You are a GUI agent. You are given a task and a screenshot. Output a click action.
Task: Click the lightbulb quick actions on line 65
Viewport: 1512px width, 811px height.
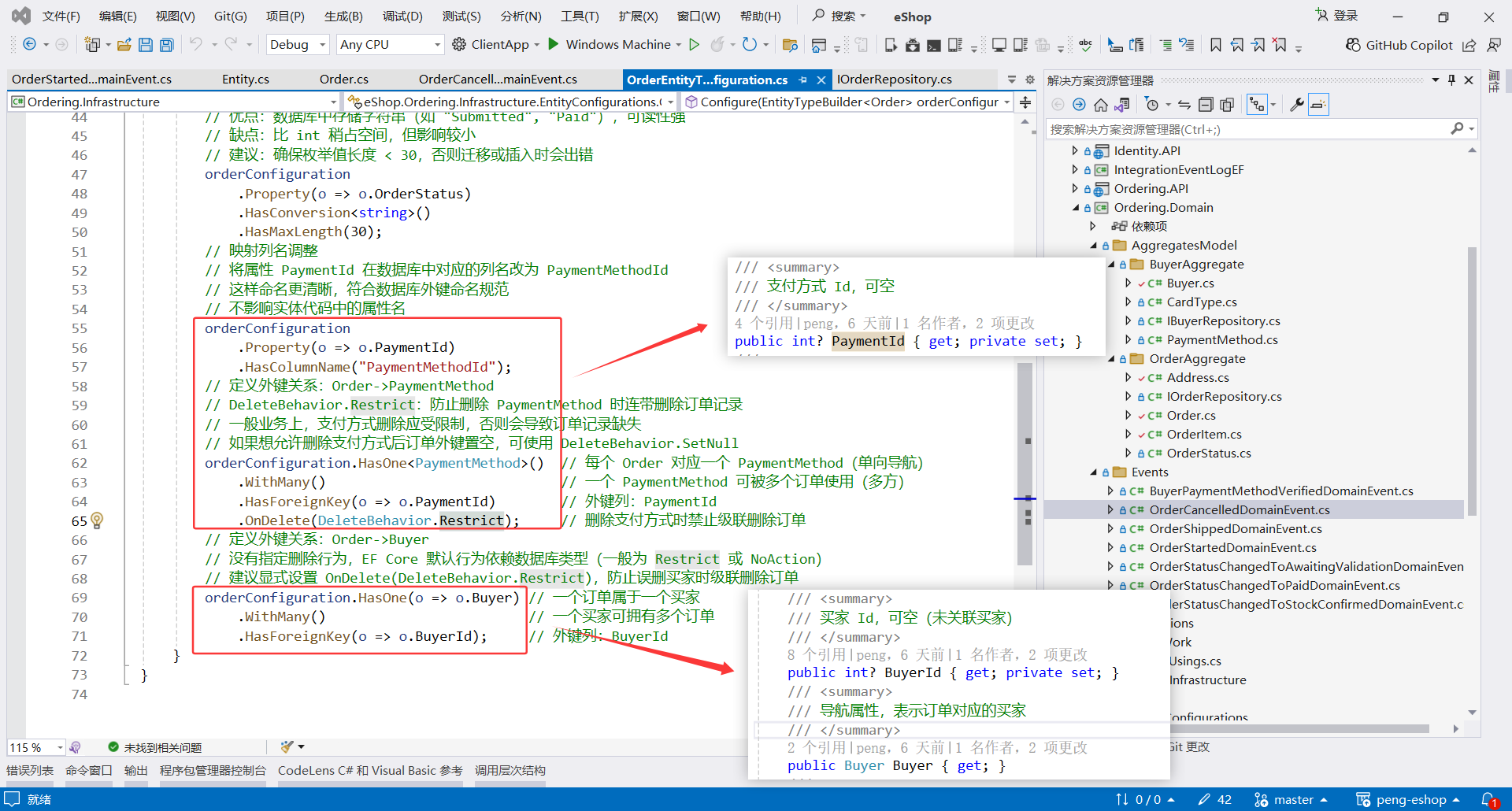[x=97, y=520]
